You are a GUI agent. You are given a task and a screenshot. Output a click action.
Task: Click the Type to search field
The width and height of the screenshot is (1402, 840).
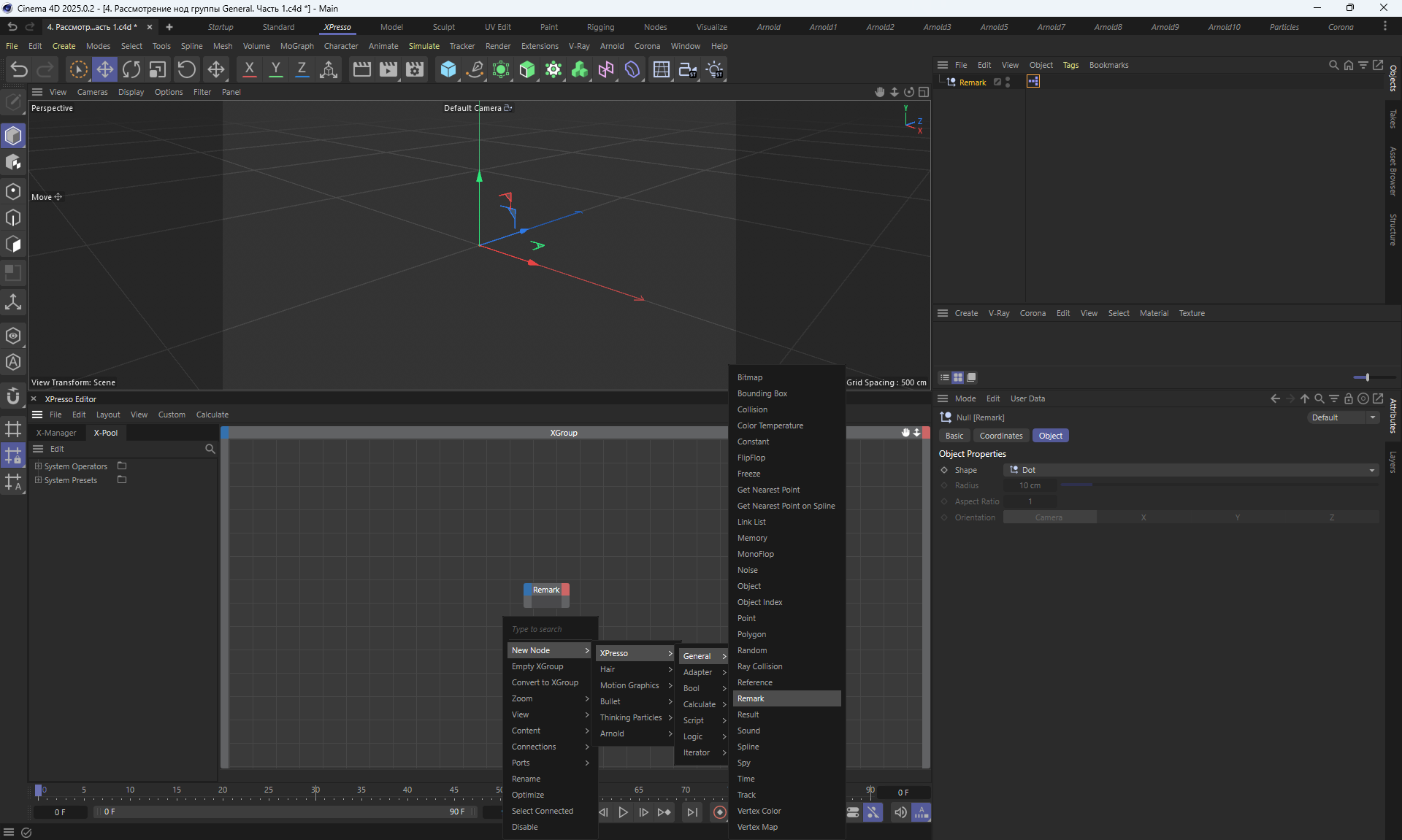pyautogui.click(x=551, y=629)
